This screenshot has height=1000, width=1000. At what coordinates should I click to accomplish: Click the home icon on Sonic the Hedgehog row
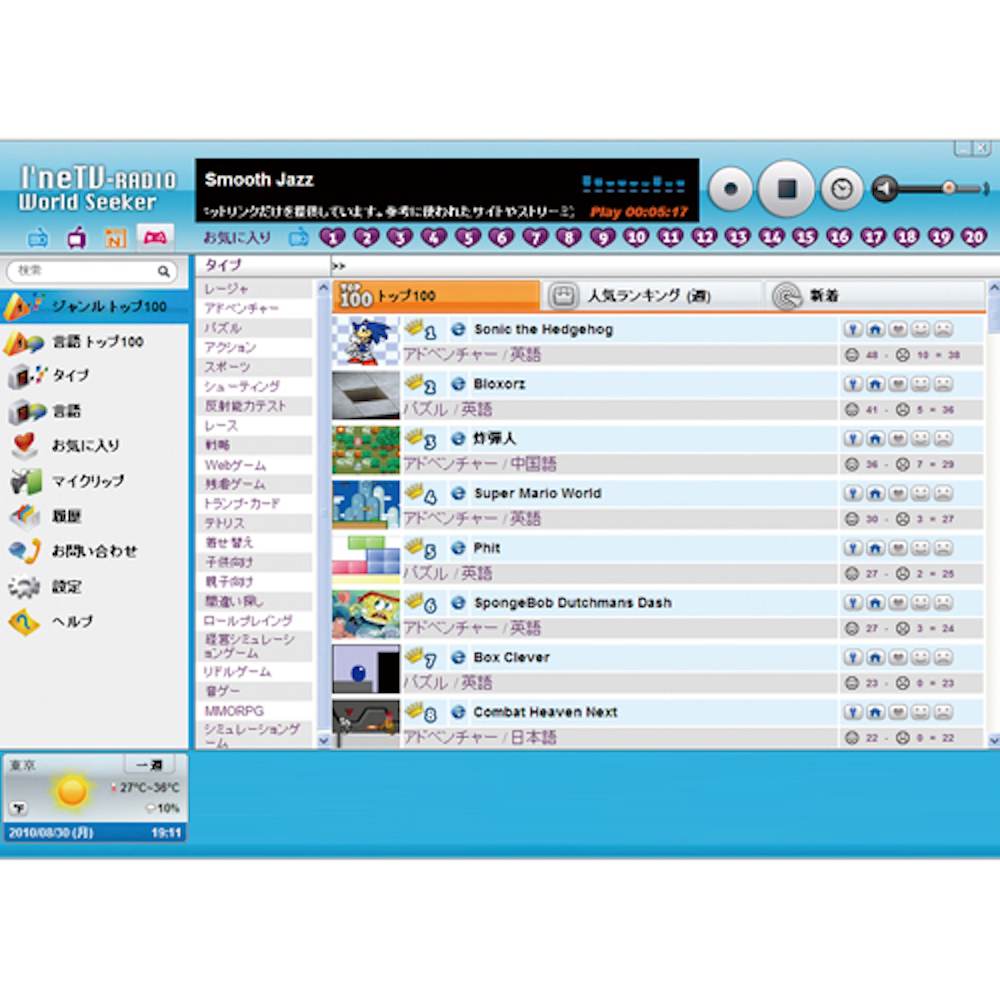[876, 329]
